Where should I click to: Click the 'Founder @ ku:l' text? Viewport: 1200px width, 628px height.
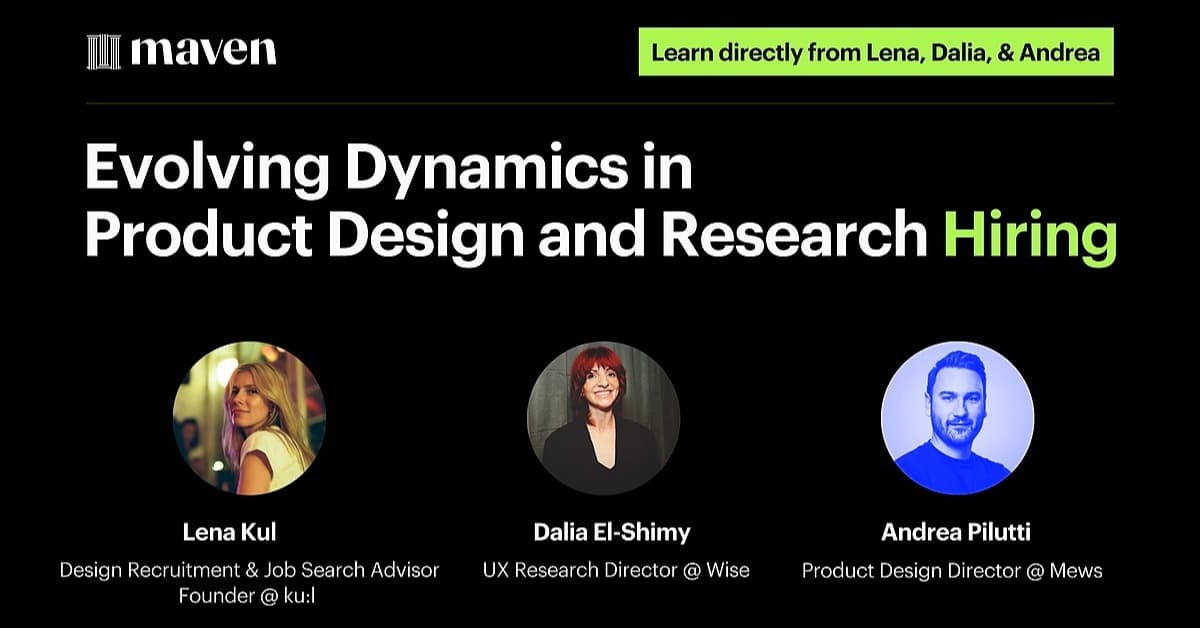(x=249, y=597)
